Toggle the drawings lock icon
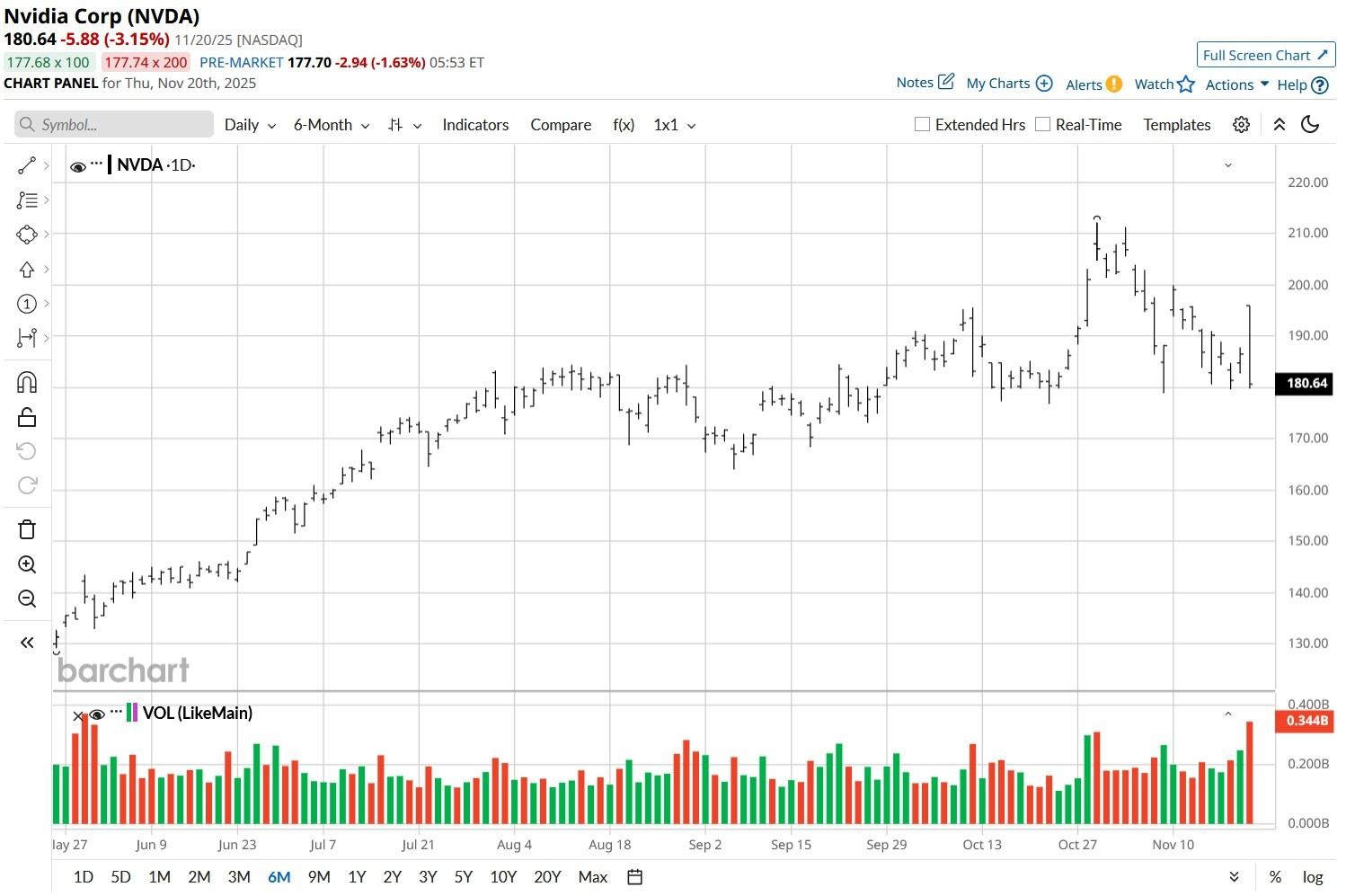 coord(27,417)
